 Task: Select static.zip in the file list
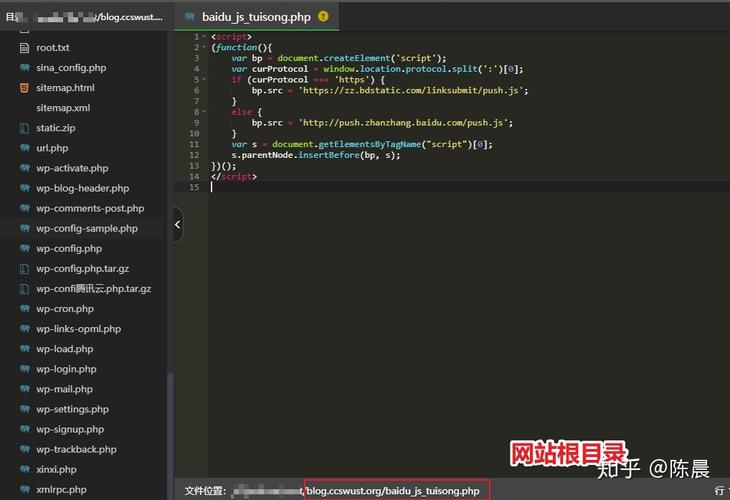pyautogui.click(x=56, y=128)
